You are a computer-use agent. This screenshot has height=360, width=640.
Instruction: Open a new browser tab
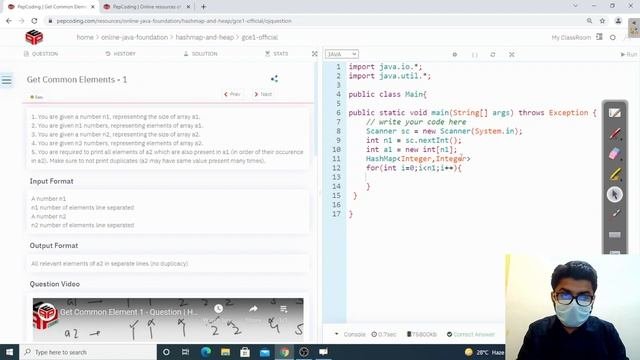tap(203, 7)
